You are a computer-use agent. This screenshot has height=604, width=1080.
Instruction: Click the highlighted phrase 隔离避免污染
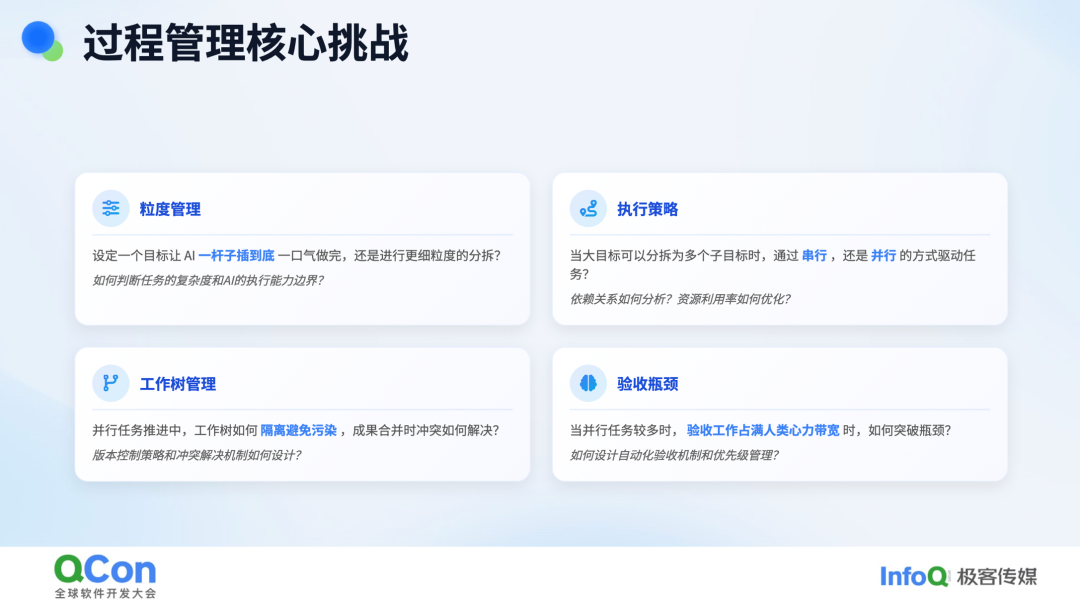coord(299,431)
